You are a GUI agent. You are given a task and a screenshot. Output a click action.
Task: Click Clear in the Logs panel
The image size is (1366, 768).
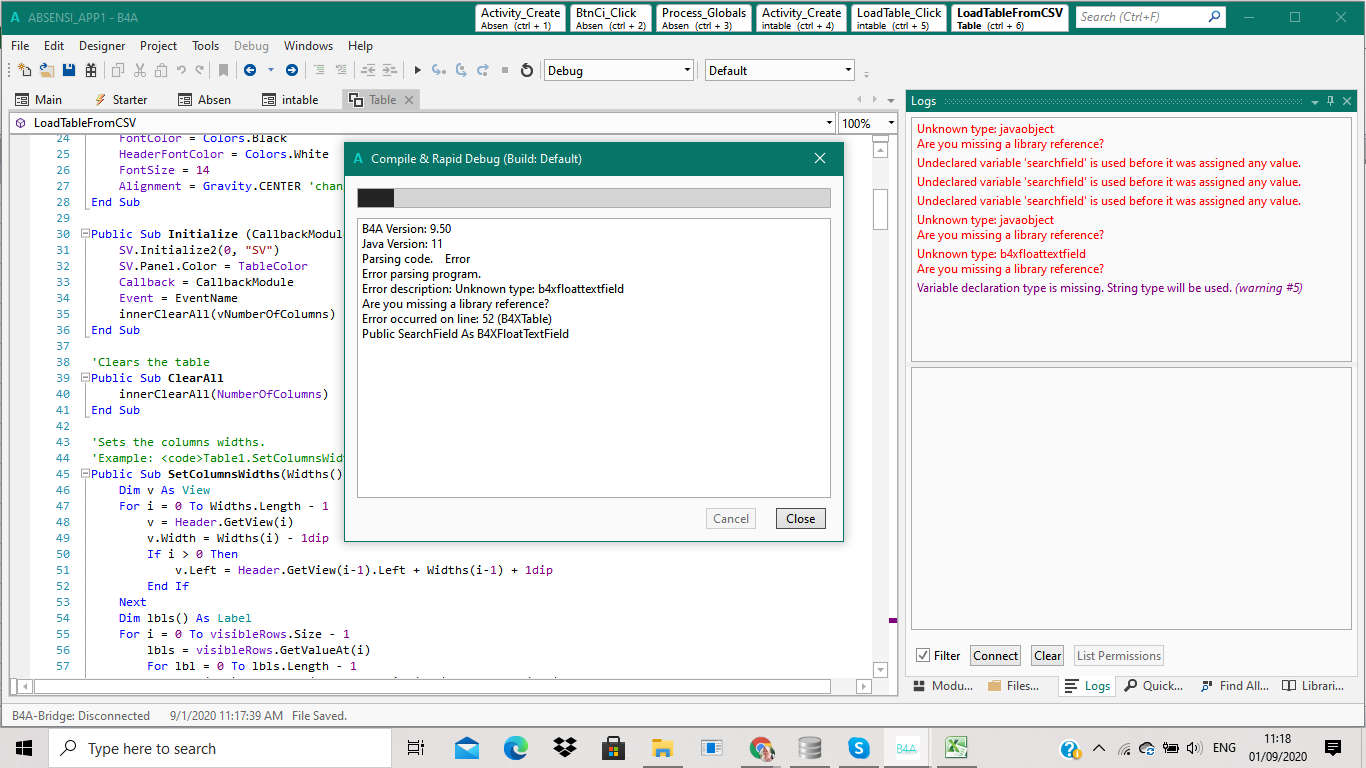1047,656
